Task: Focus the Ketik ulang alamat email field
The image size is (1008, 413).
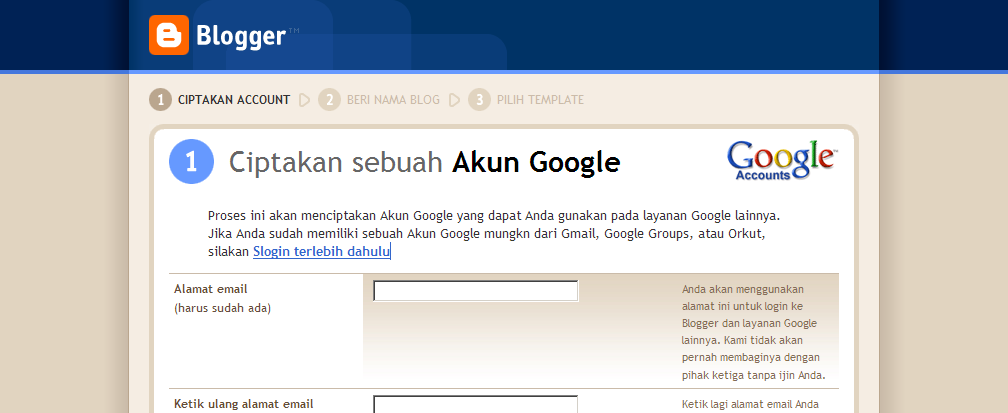Action: pos(476,405)
